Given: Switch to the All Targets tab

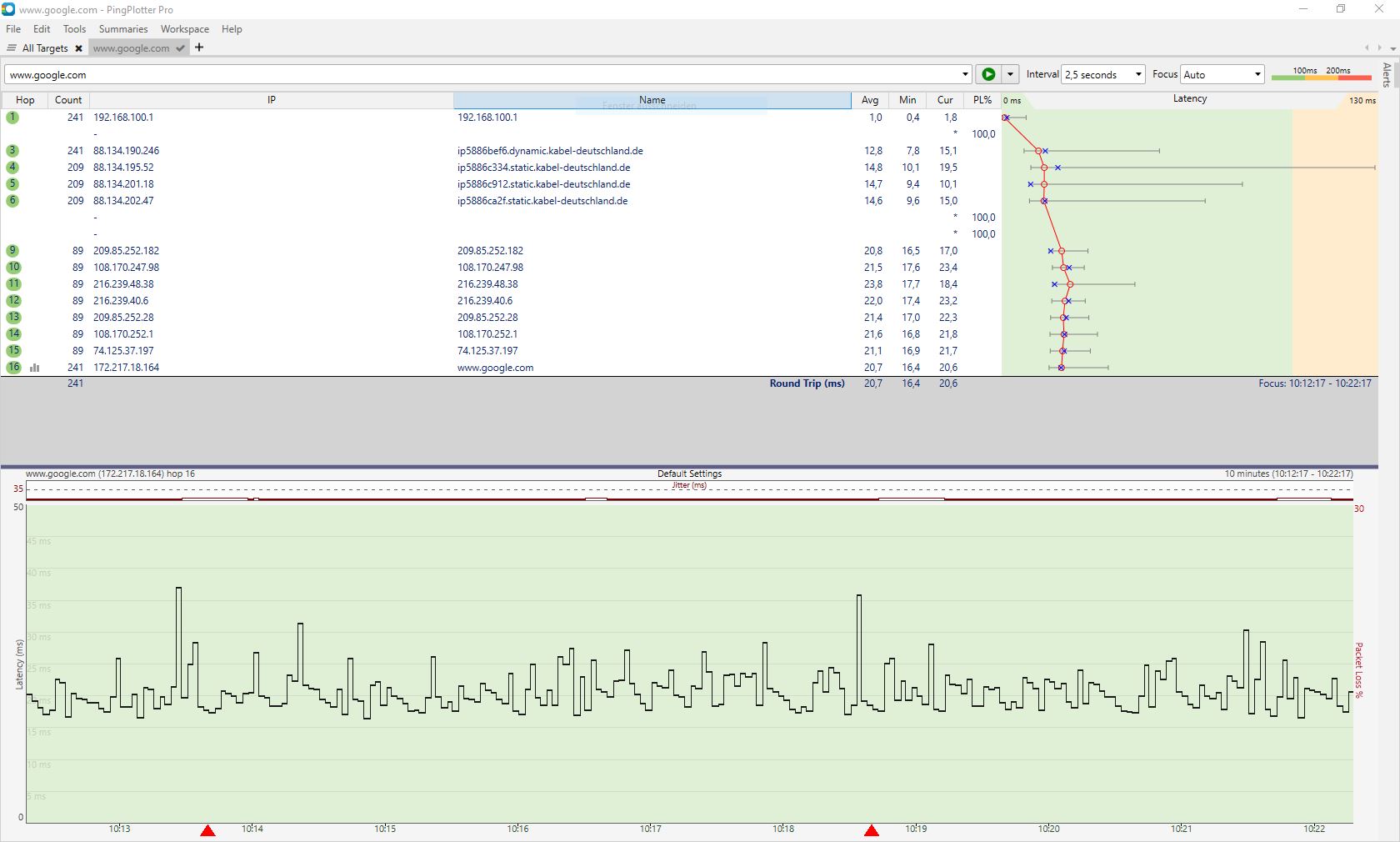Looking at the screenshot, I should click(45, 48).
